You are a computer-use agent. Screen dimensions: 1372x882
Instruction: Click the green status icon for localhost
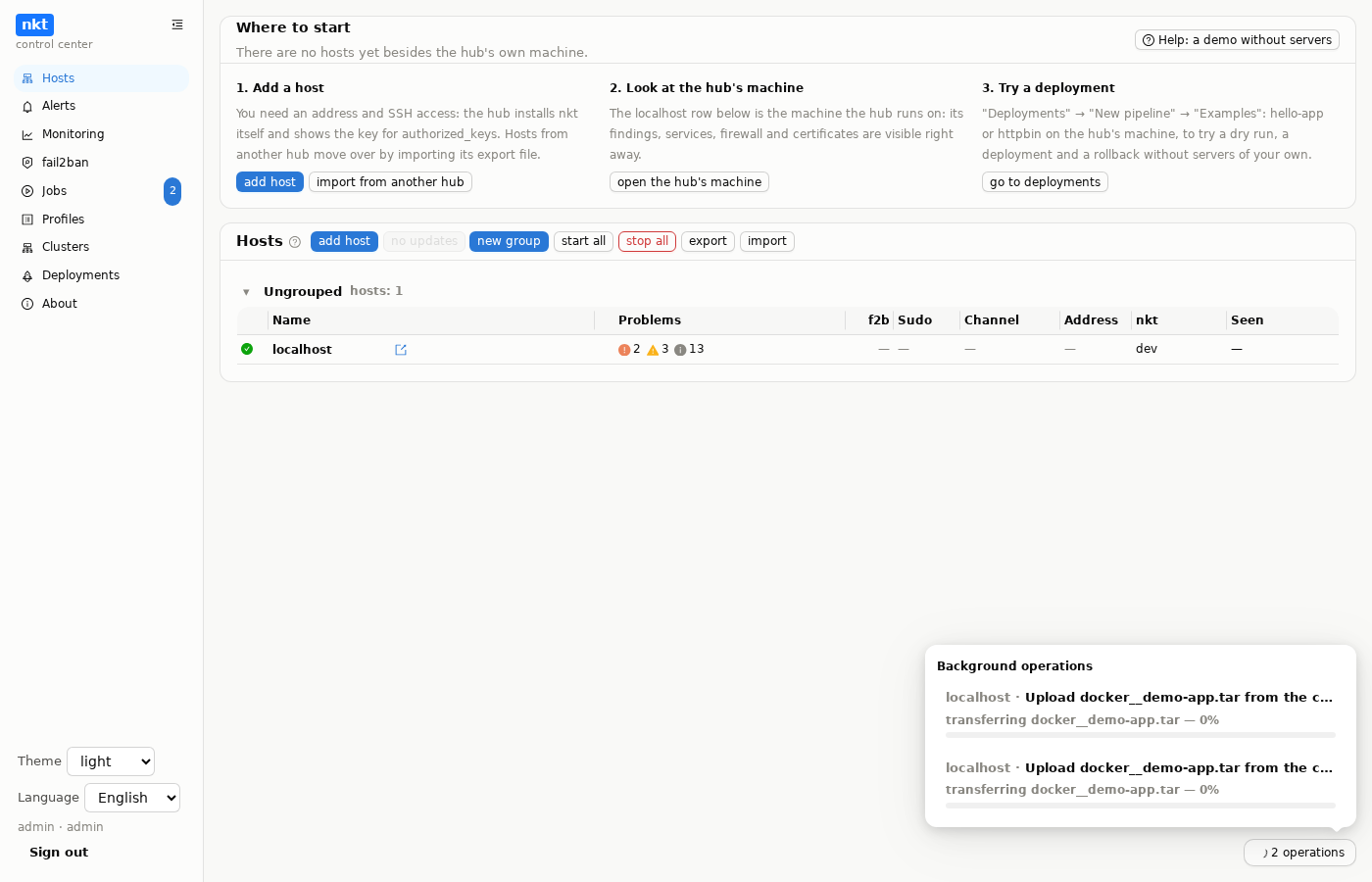click(247, 349)
